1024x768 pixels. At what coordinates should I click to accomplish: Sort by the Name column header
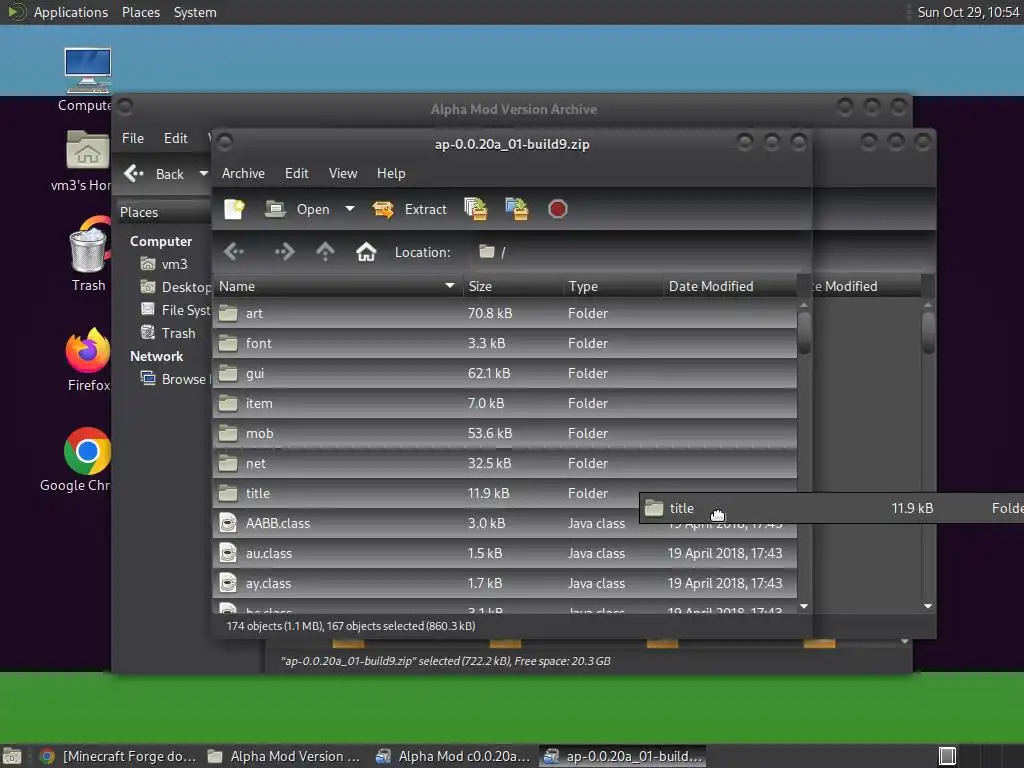[338, 286]
